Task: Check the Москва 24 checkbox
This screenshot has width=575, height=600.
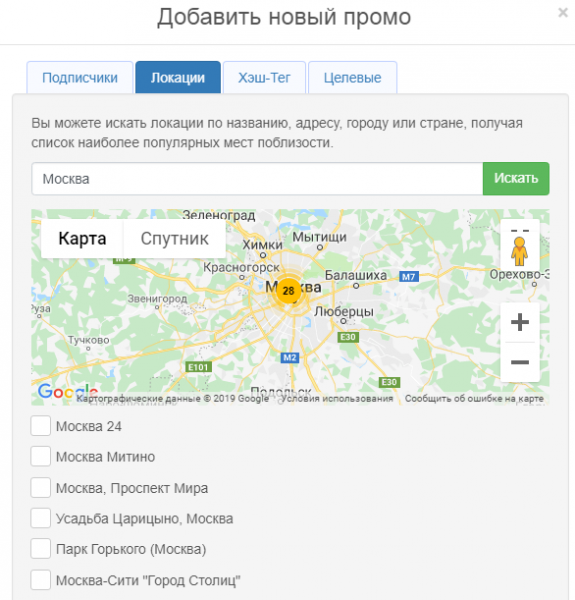Action: click(x=41, y=426)
